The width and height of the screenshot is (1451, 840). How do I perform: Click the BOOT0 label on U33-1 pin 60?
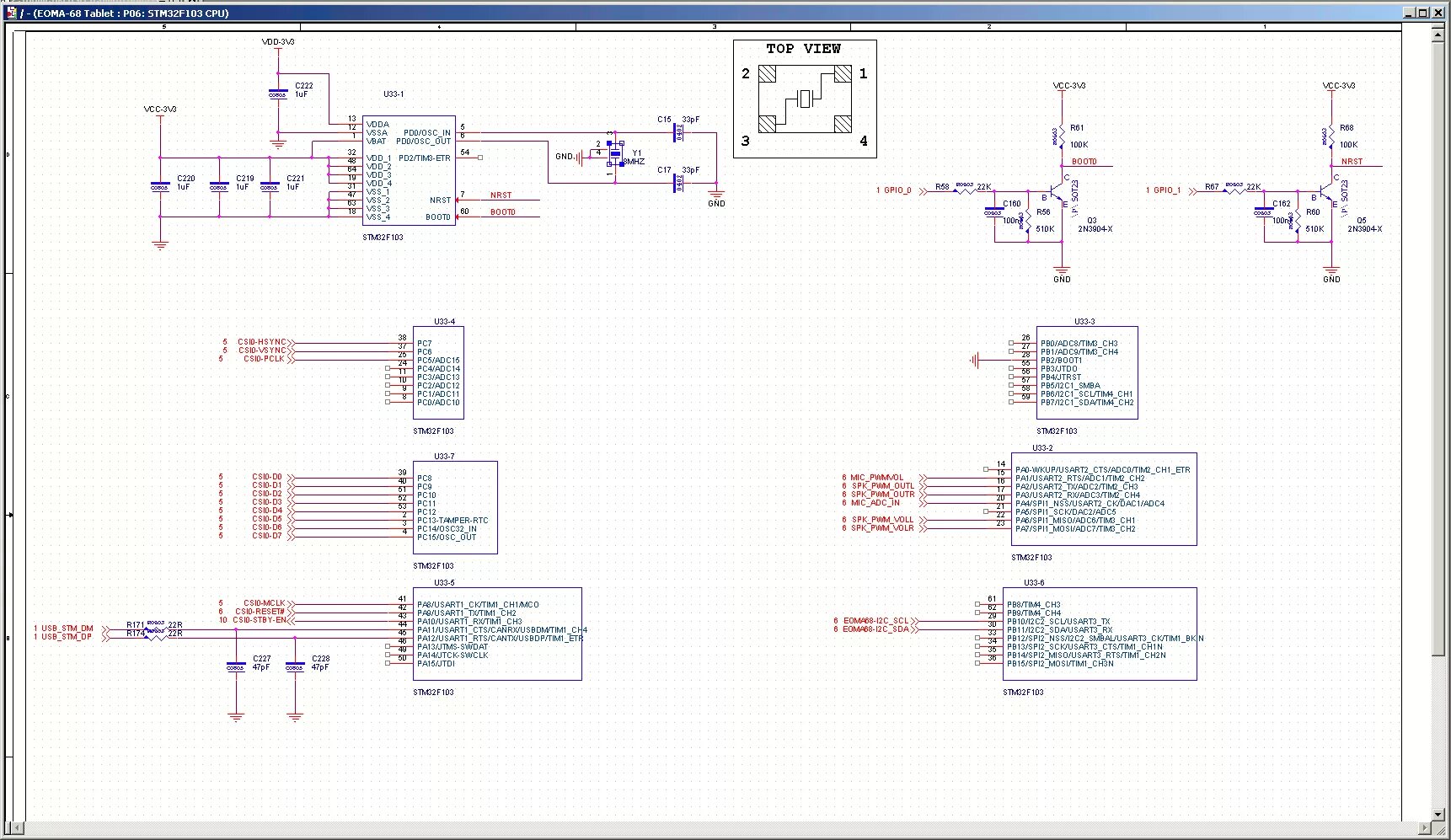click(503, 212)
